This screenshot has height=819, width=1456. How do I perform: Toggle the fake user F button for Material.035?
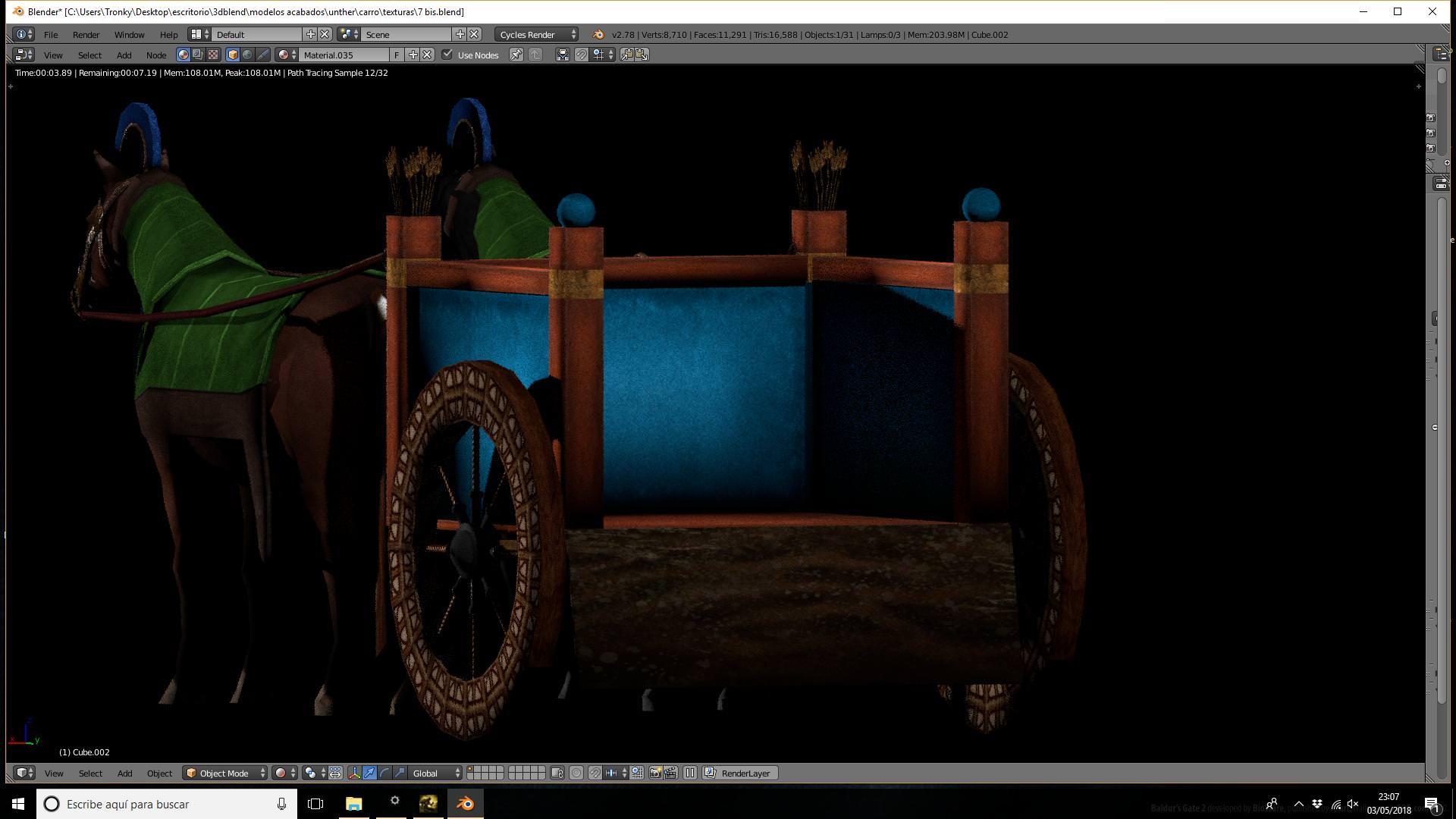click(397, 55)
